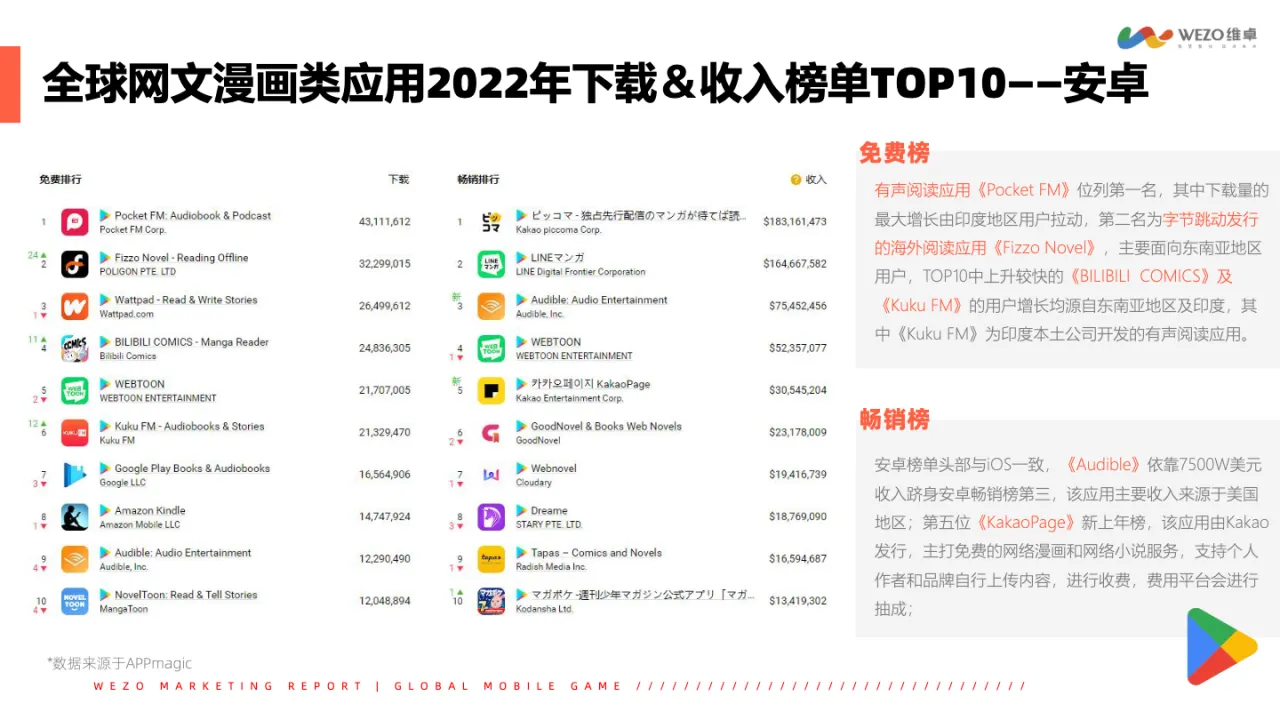Screen dimensions: 1280x720
Task: Click the 畅销排行 column header
Action: (x=478, y=180)
